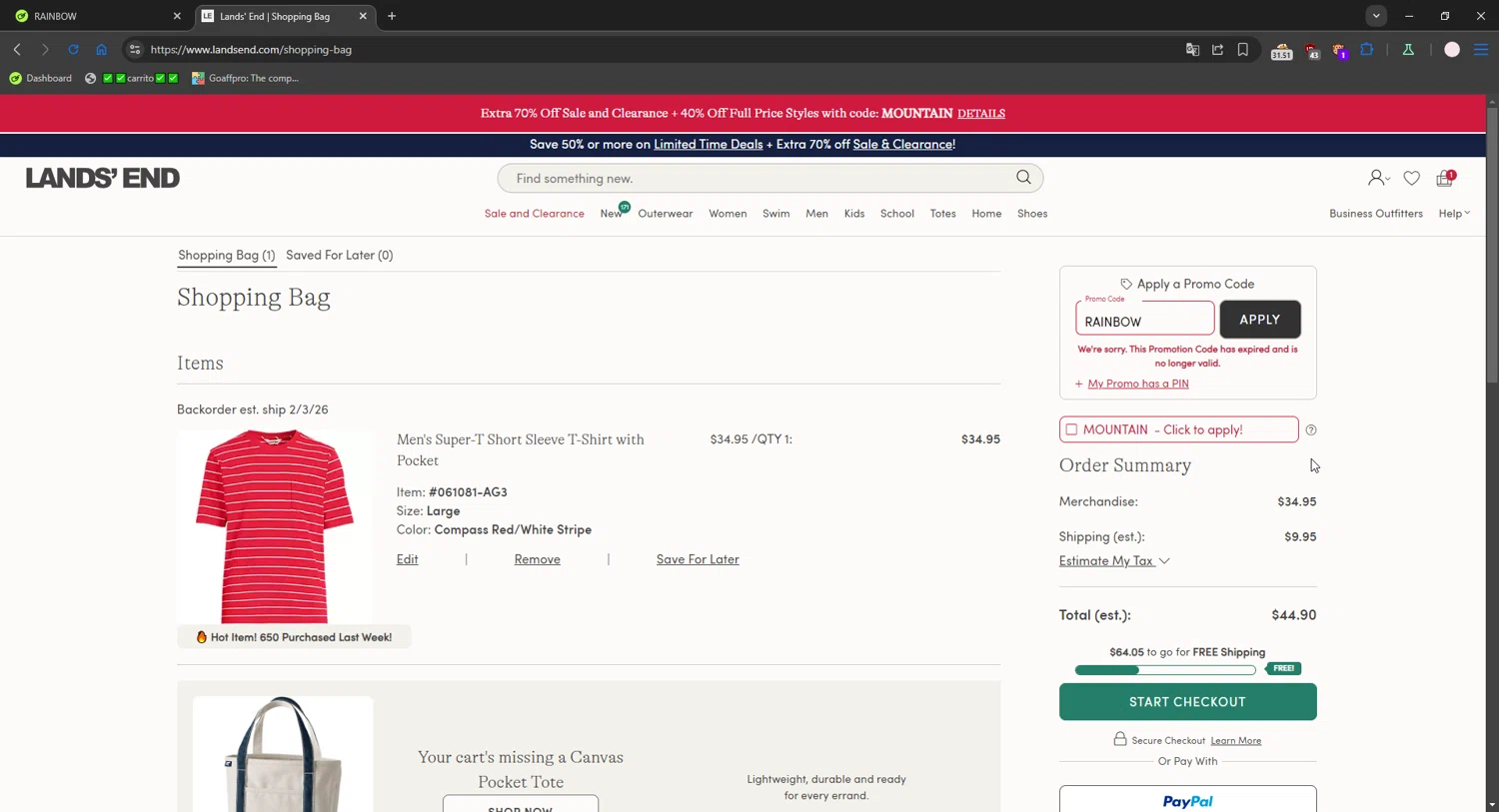The height and width of the screenshot is (812, 1499).
Task: Close the Lands' End Shopping Bag tab
Action: point(363,16)
